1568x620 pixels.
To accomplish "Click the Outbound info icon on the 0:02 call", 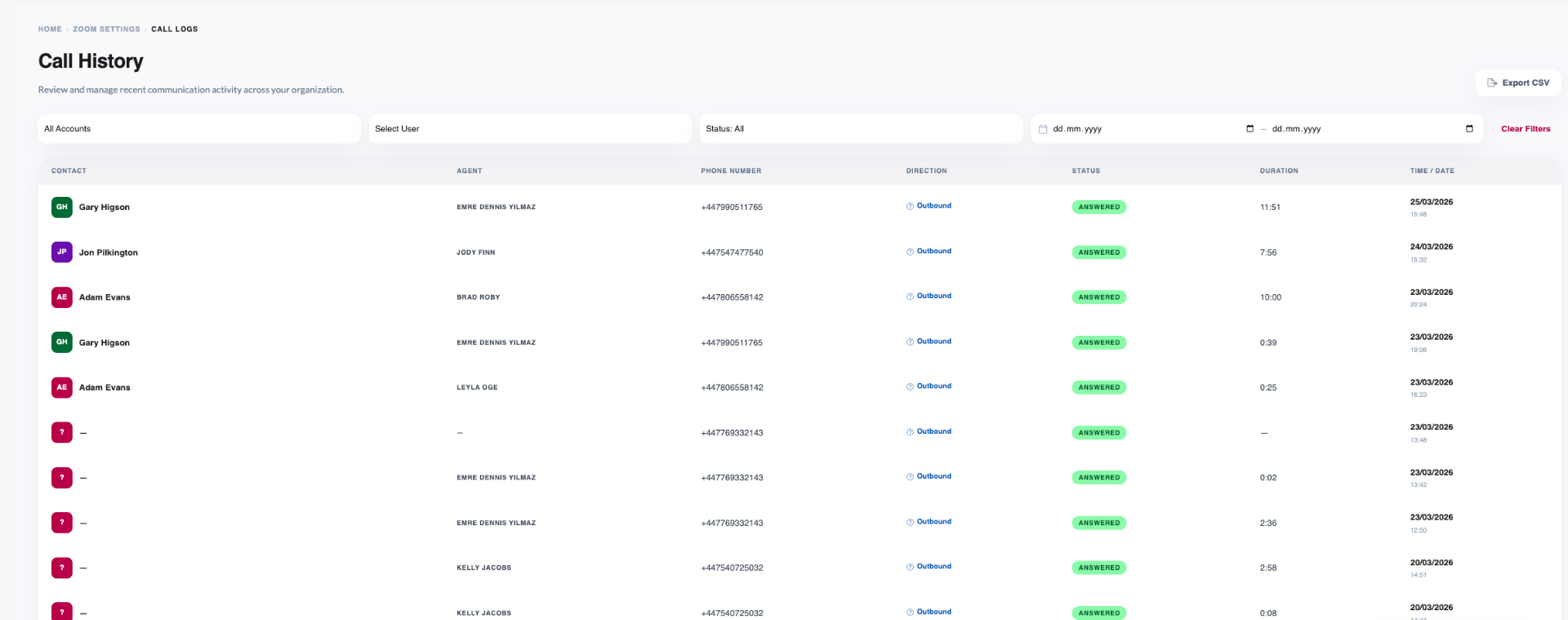I will 910,477.
